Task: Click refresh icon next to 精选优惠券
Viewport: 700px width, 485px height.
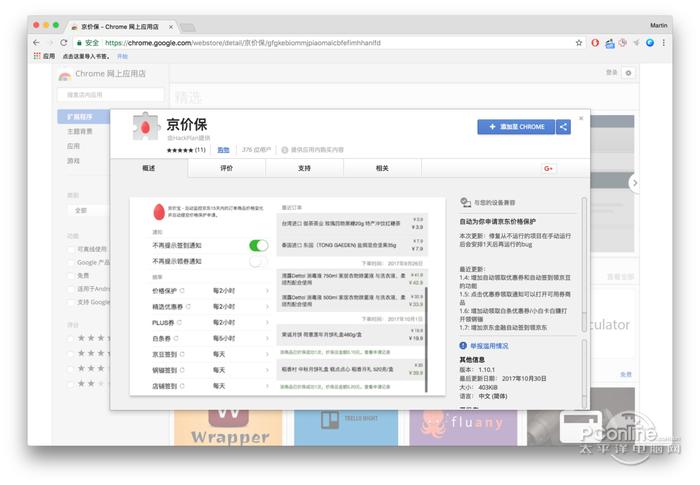Action: tap(188, 306)
